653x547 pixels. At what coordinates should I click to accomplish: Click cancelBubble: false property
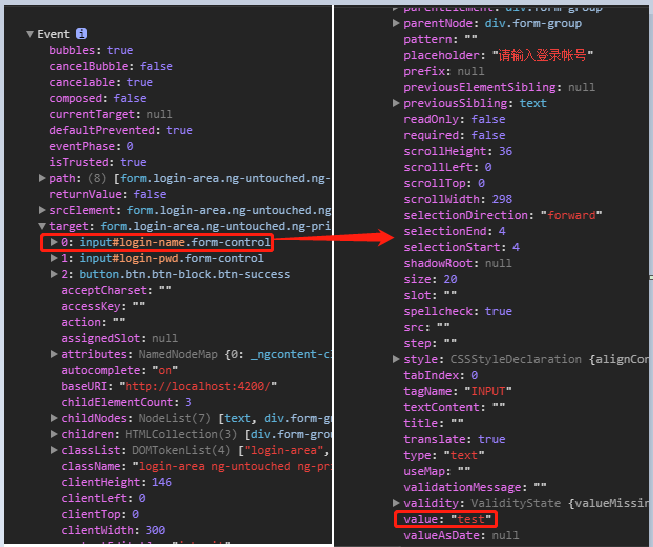(111, 66)
